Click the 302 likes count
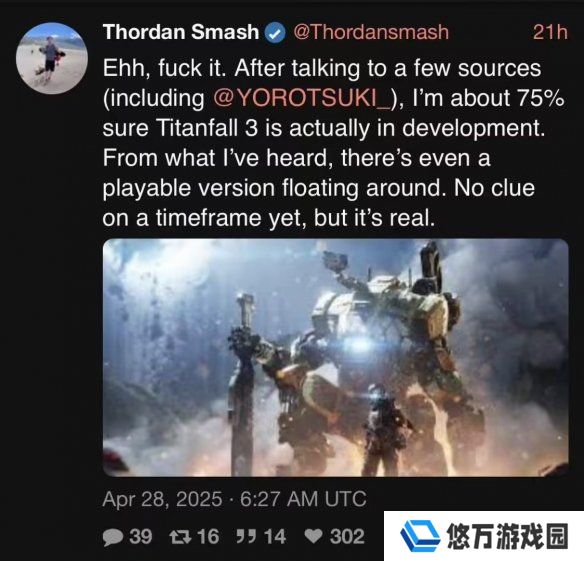 click(x=347, y=536)
